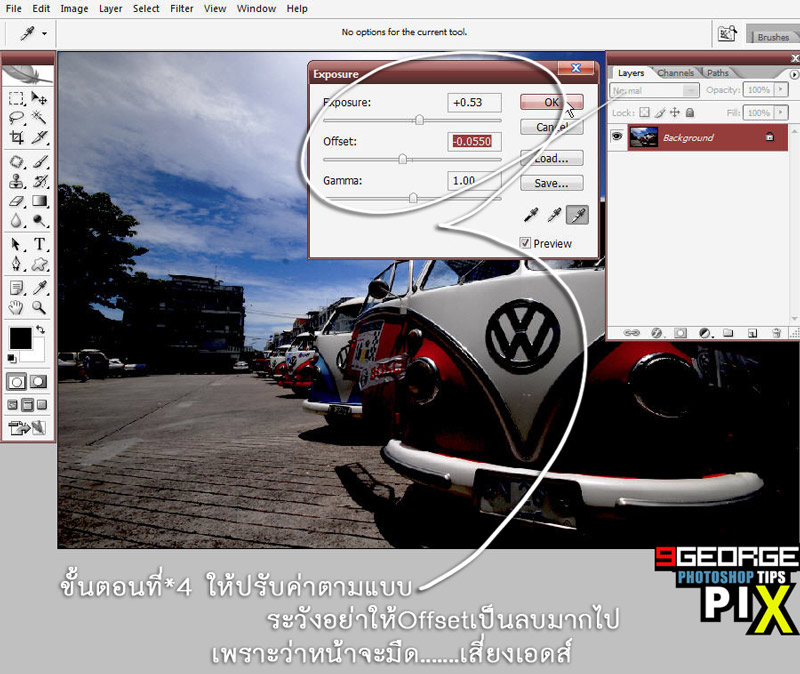Pick the Lasso tool
The image size is (800, 674).
click(x=16, y=118)
